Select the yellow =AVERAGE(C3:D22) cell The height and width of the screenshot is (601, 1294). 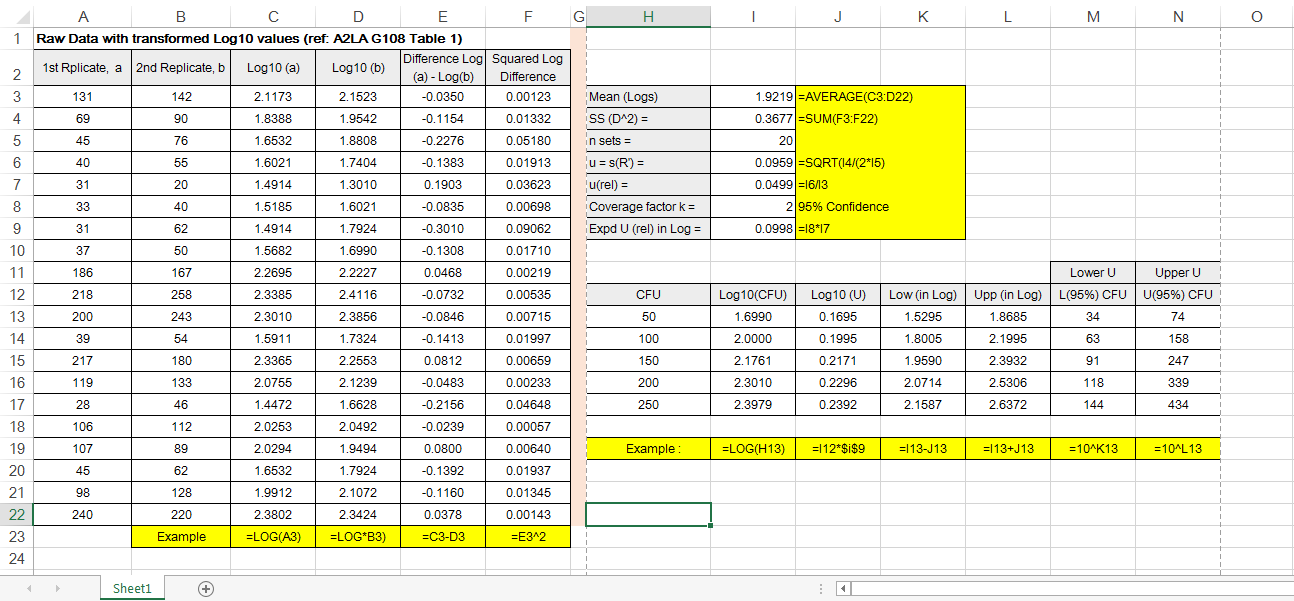tap(880, 97)
